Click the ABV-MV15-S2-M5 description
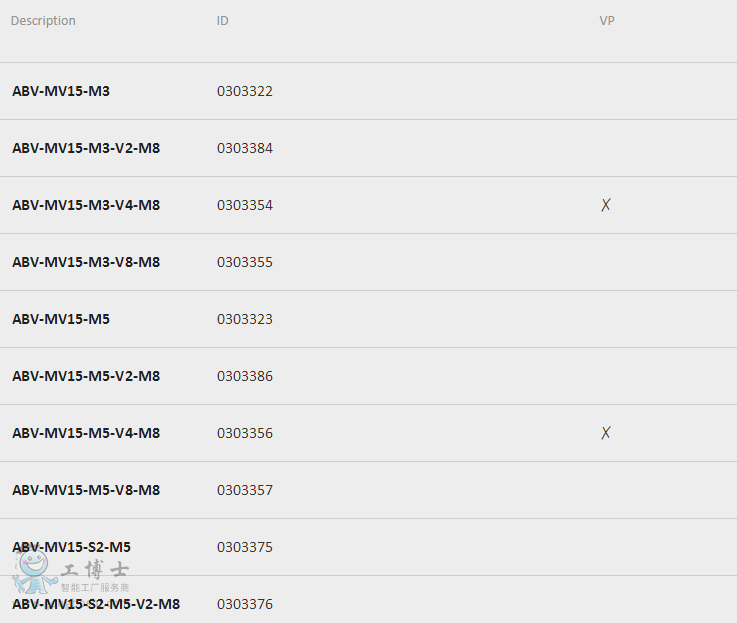737x623 pixels. [71, 547]
